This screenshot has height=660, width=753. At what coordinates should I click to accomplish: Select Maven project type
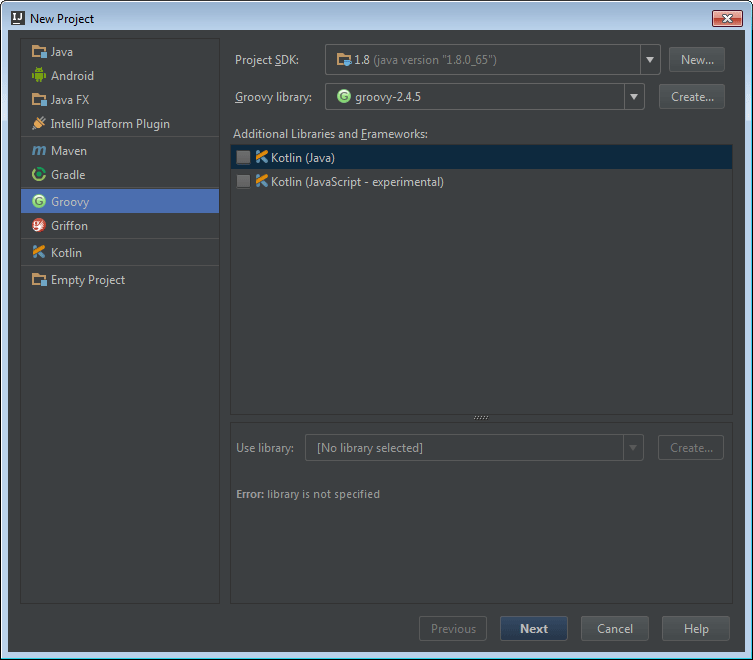pos(120,151)
